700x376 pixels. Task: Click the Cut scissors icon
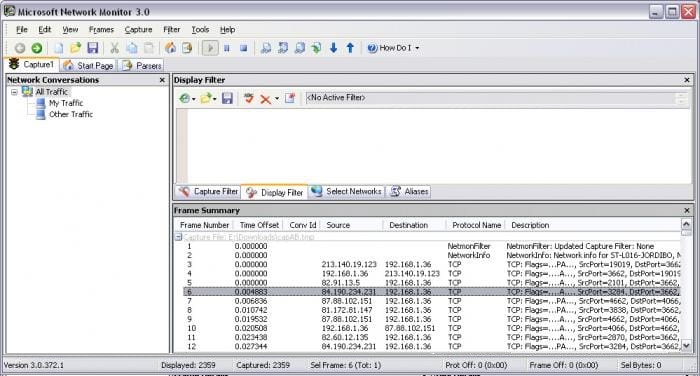[115, 48]
